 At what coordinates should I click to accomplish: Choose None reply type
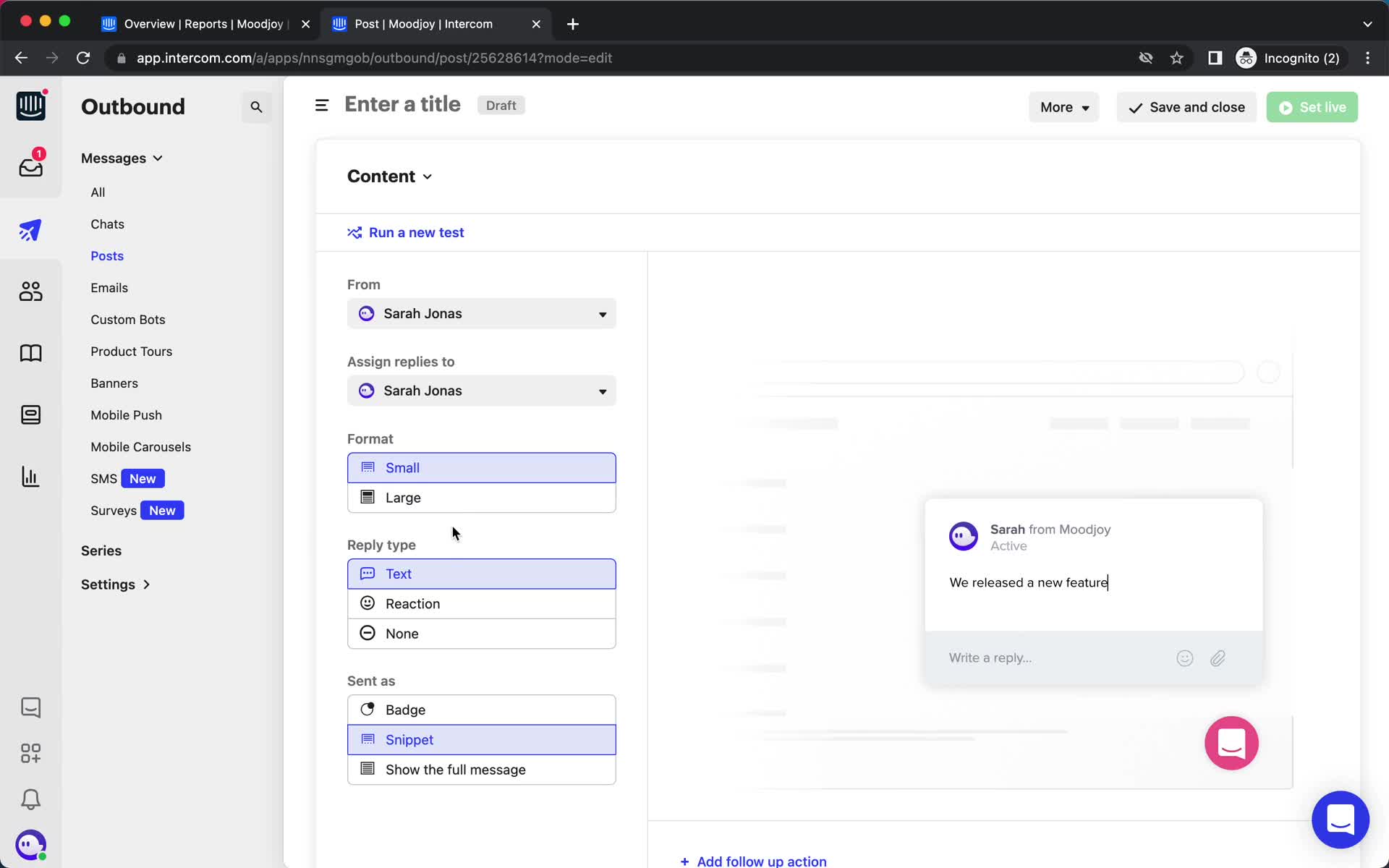pyautogui.click(x=482, y=633)
